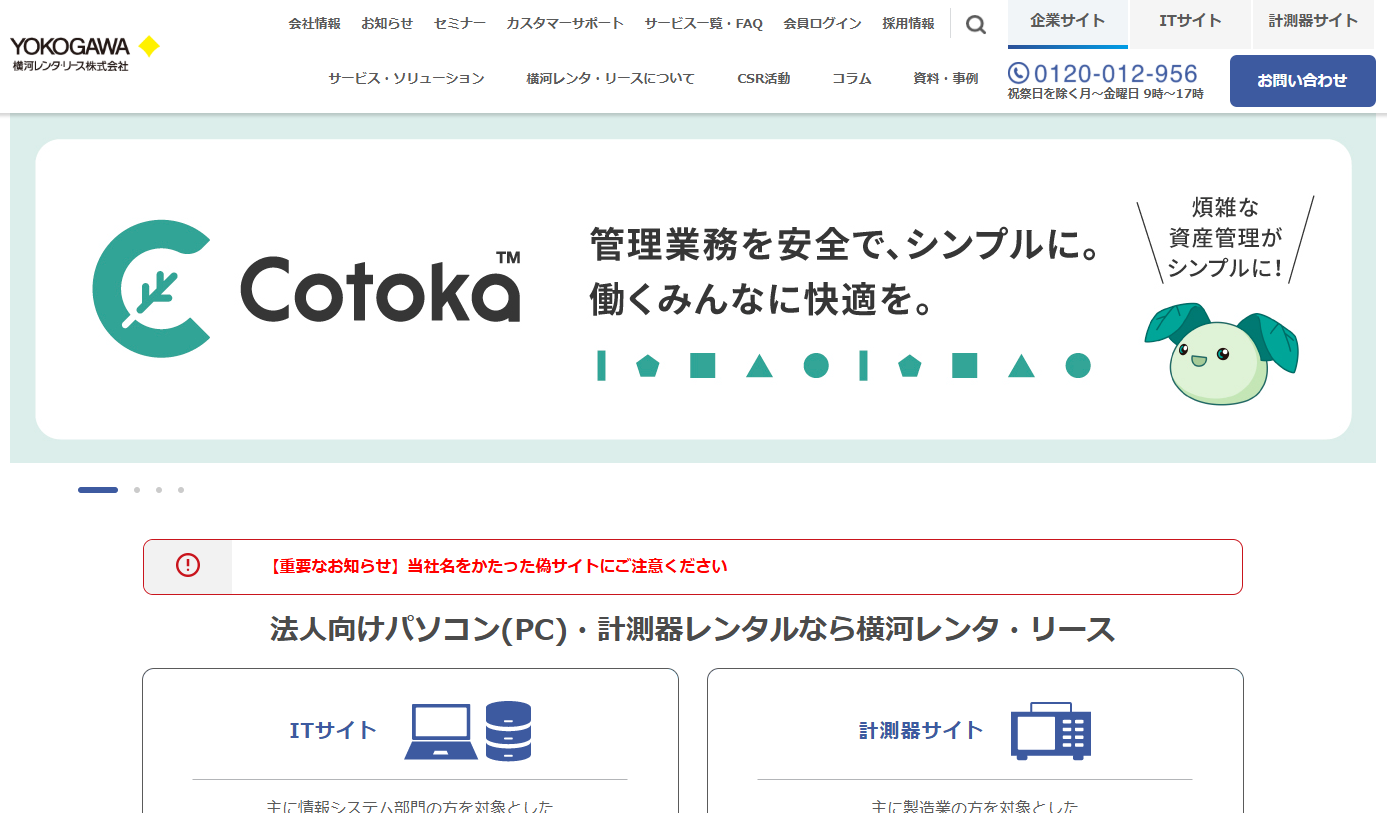The width and height of the screenshot is (1387, 813).
Task: Click the 0120-012-956 phone number
Action: (1116, 73)
